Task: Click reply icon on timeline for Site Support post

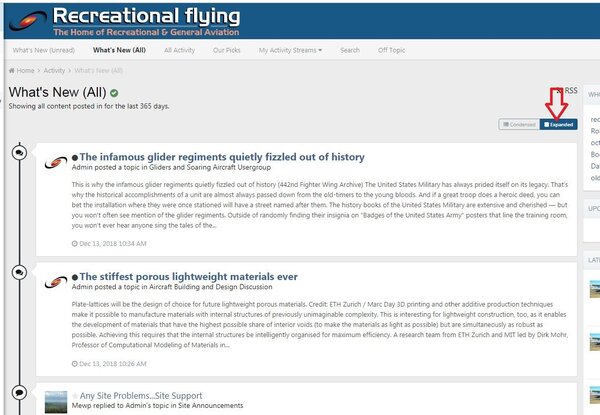Action: pos(20,392)
